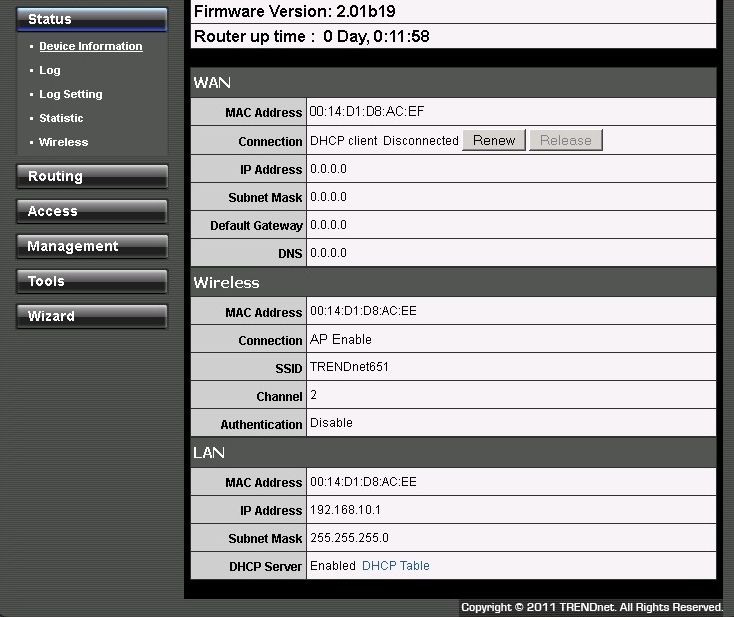The image size is (734, 617).
Task: Open the Log page in sidebar
Action: [50, 70]
